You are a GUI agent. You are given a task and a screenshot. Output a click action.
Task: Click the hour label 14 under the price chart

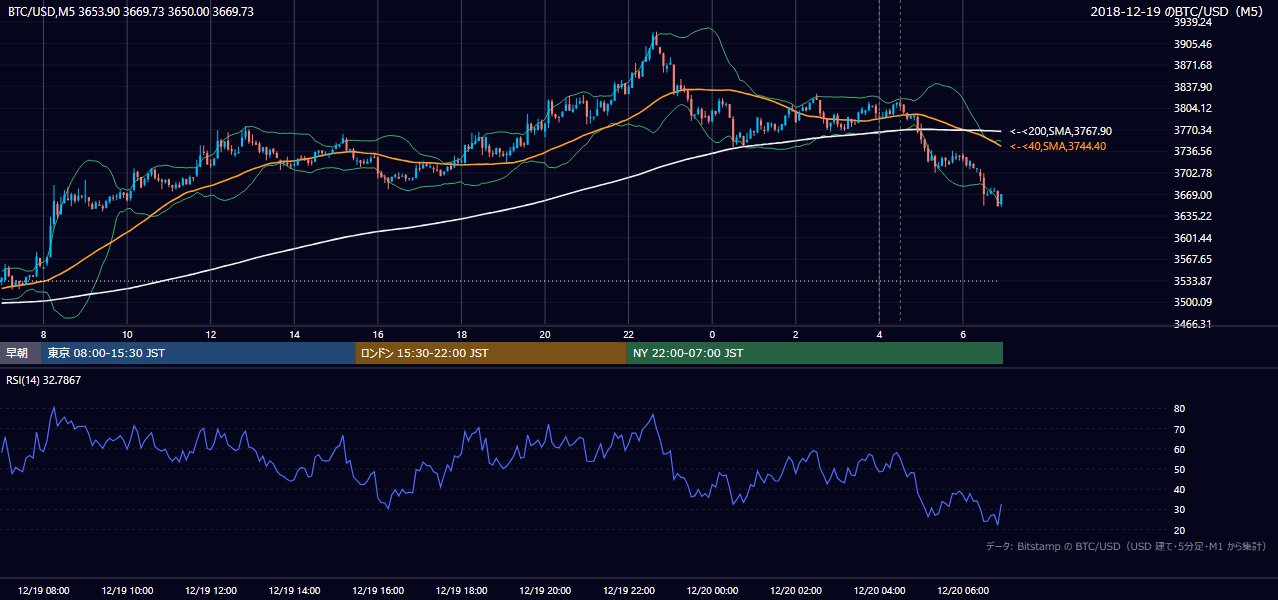point(294,334)
